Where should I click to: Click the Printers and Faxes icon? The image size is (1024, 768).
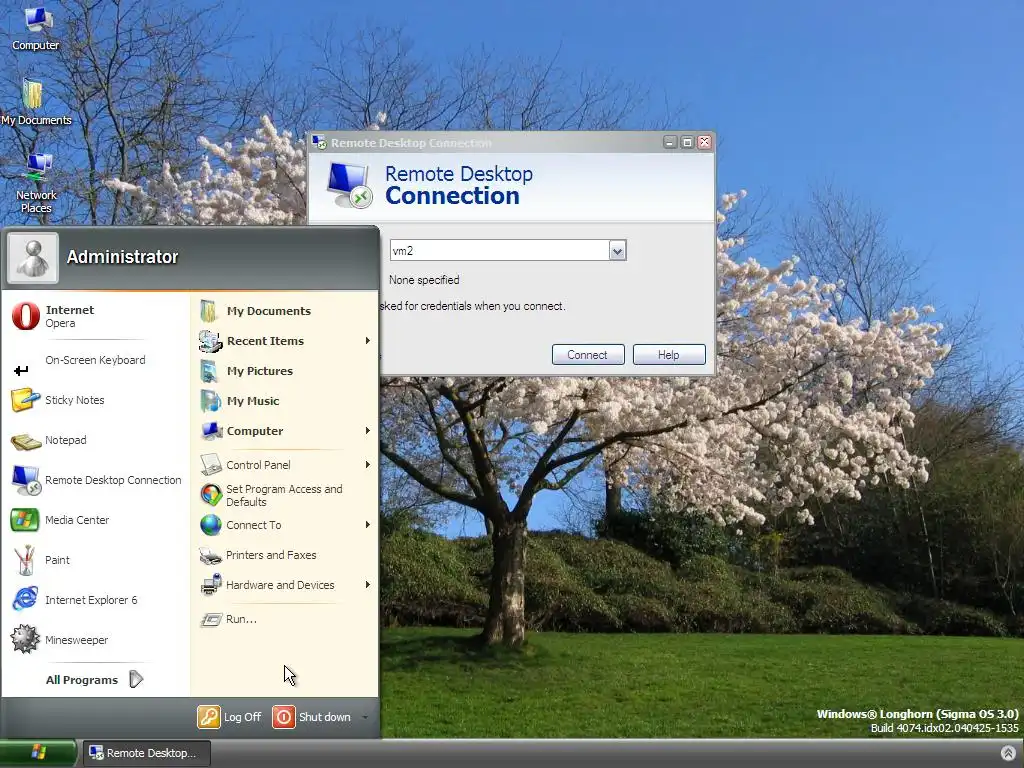point(210,556)
